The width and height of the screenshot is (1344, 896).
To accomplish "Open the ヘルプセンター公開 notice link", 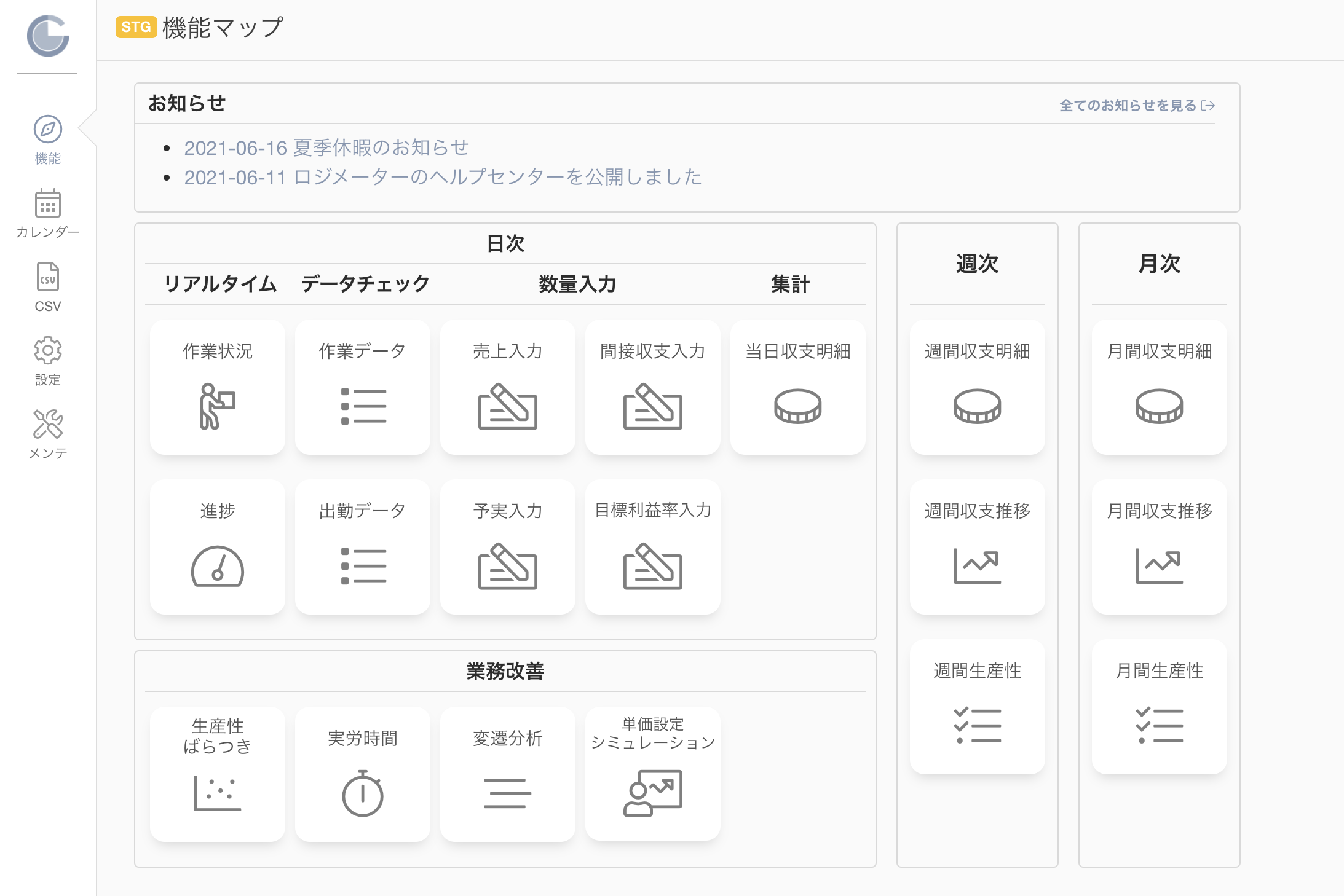I will point(443,177).
